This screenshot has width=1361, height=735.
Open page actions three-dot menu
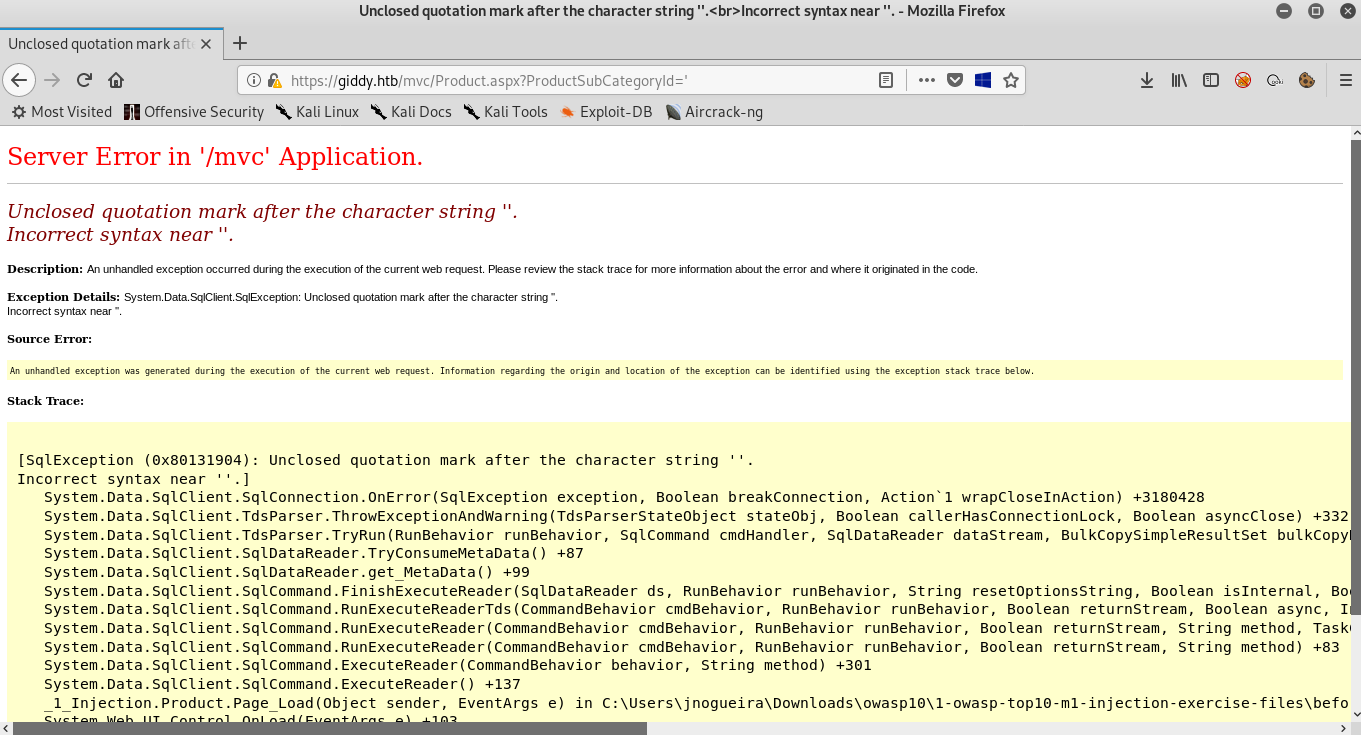(926, 80)
